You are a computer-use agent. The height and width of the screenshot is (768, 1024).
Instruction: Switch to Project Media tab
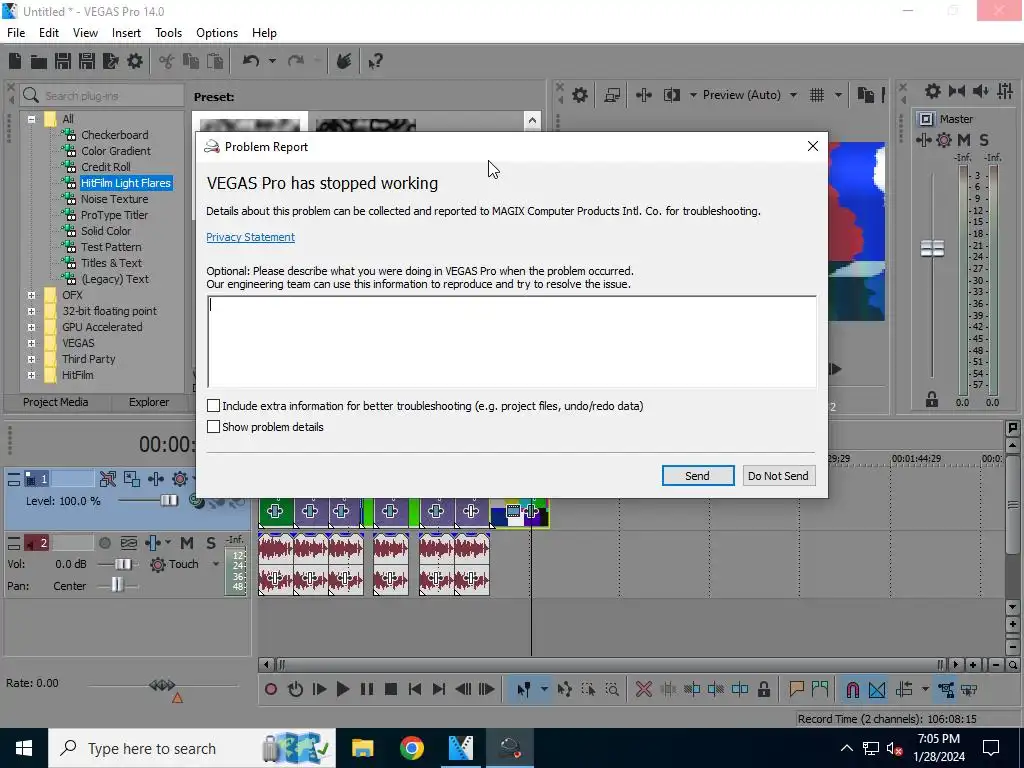pyautogui.click(x=56, y=402)
